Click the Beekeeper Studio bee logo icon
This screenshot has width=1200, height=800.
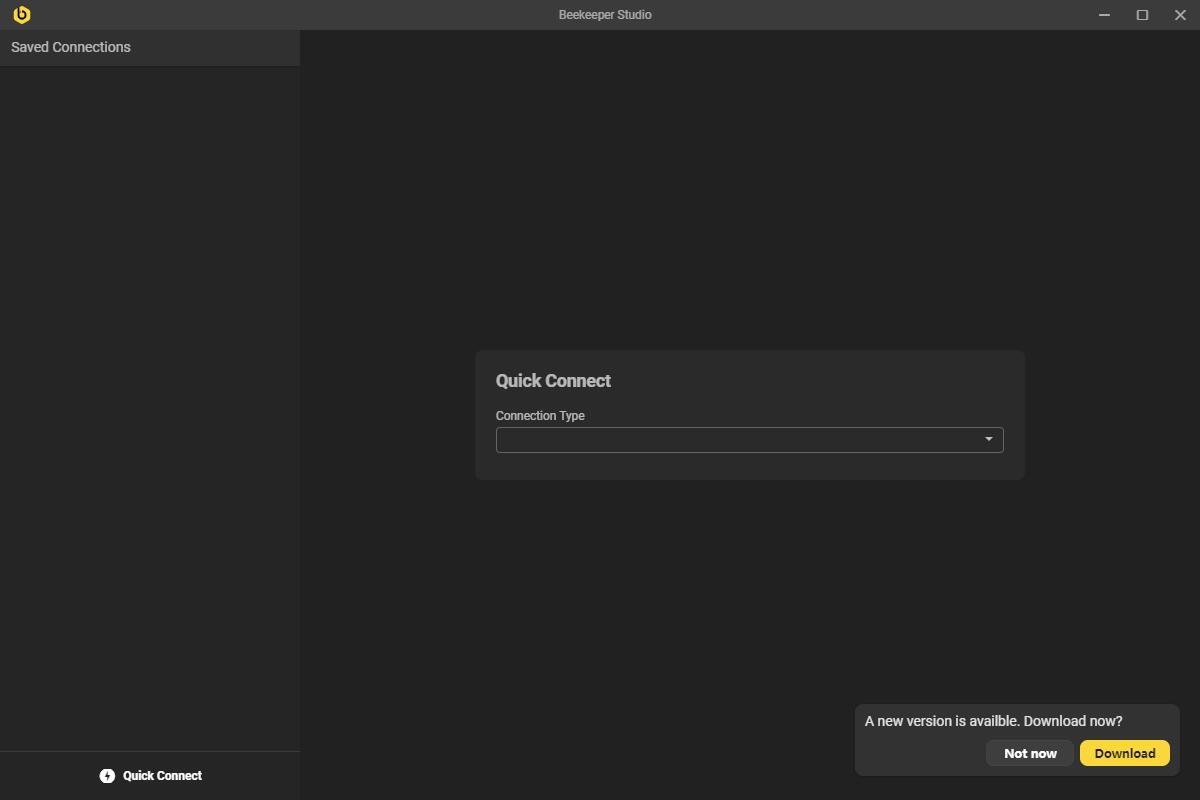21,14
